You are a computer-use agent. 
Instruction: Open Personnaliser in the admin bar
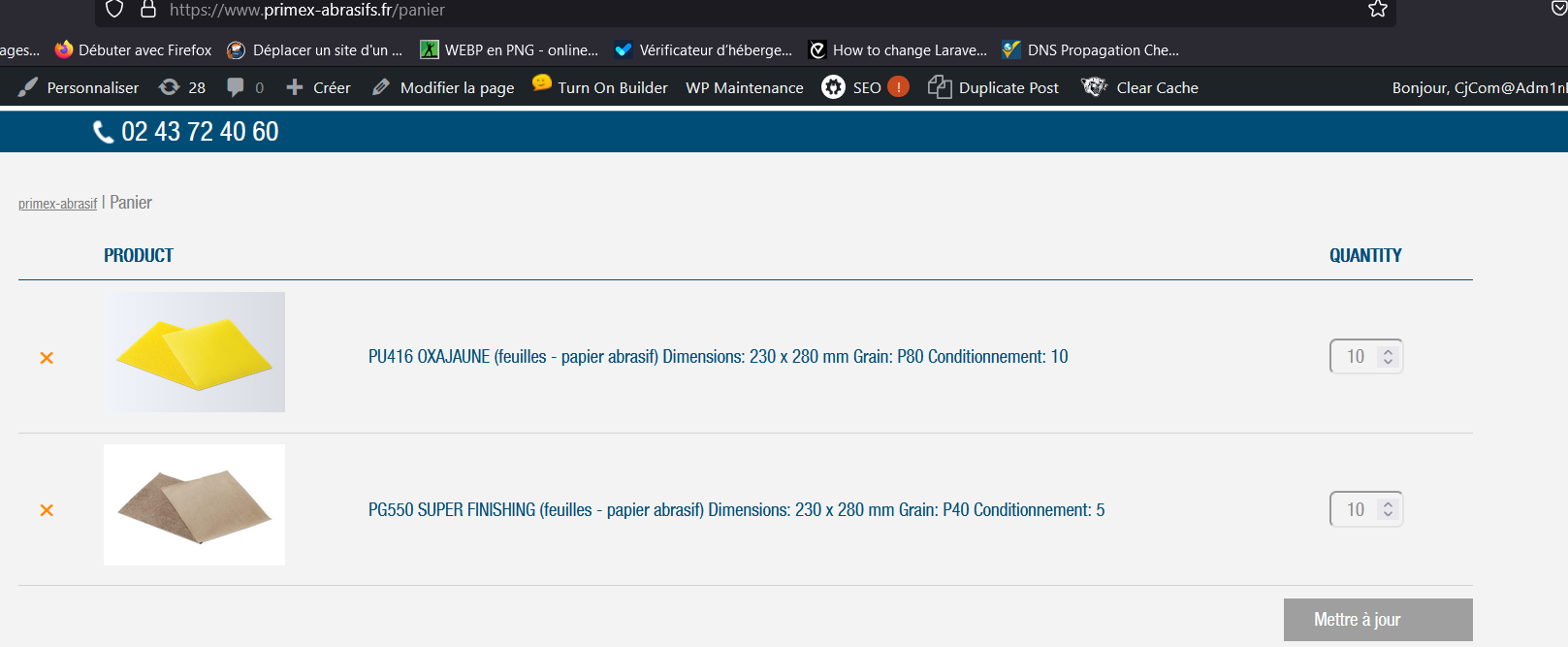coord(80,87)
